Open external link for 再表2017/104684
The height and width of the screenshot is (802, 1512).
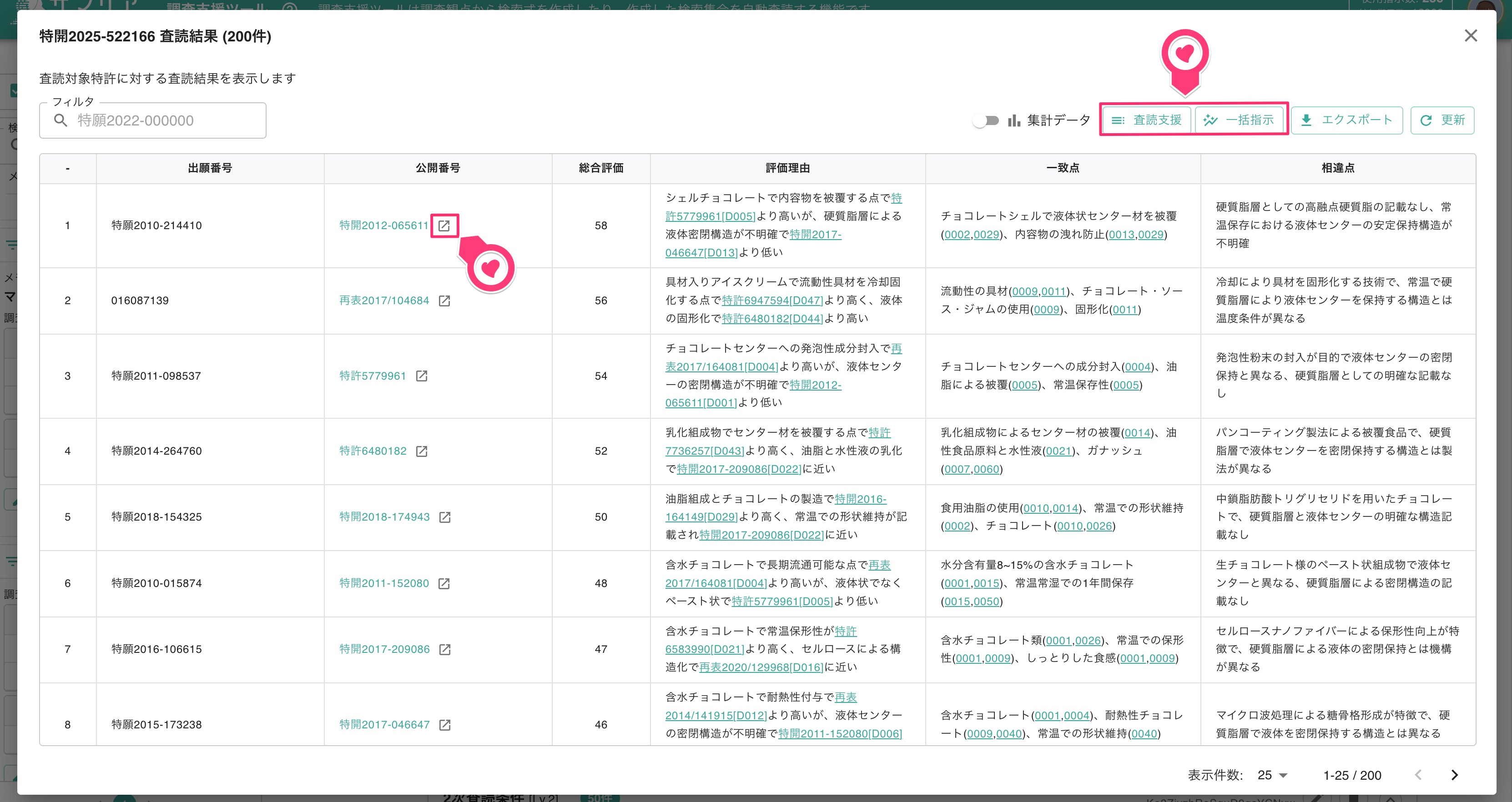[444, 301]
